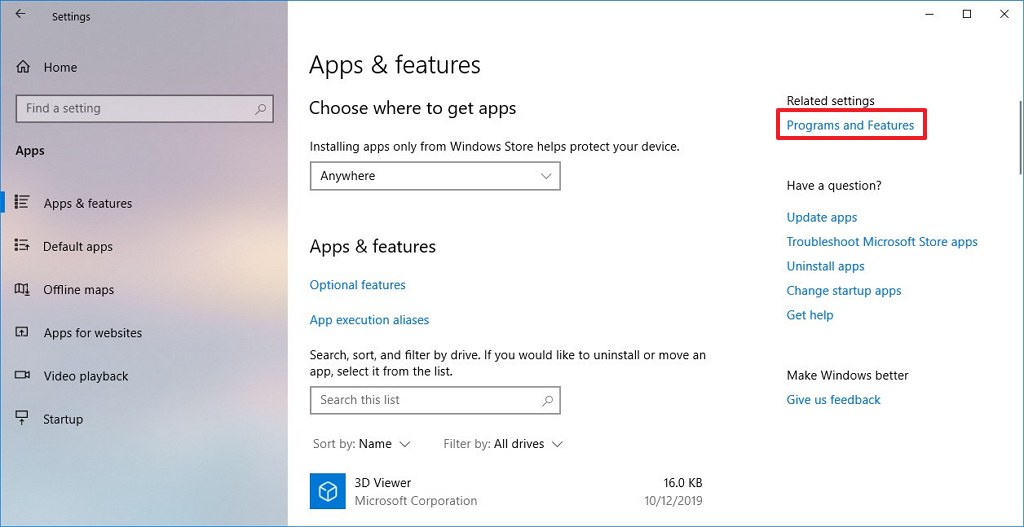
Task: Click the search icon in Search this list
Action: point(547,400)
